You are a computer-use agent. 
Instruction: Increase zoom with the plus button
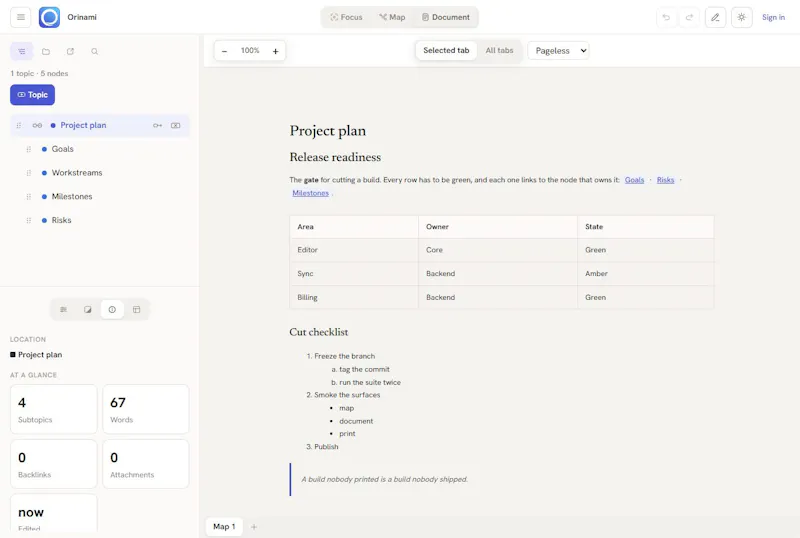276,51
